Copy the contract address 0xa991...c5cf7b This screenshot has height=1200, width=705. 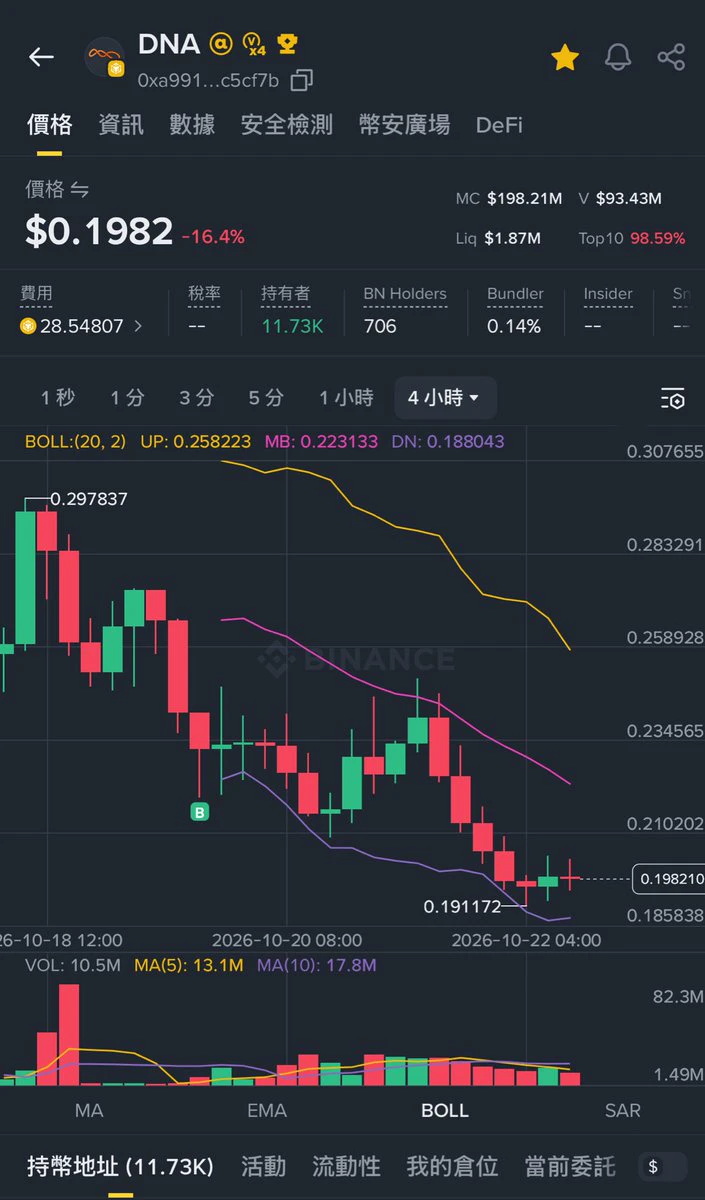coord(301,80)
